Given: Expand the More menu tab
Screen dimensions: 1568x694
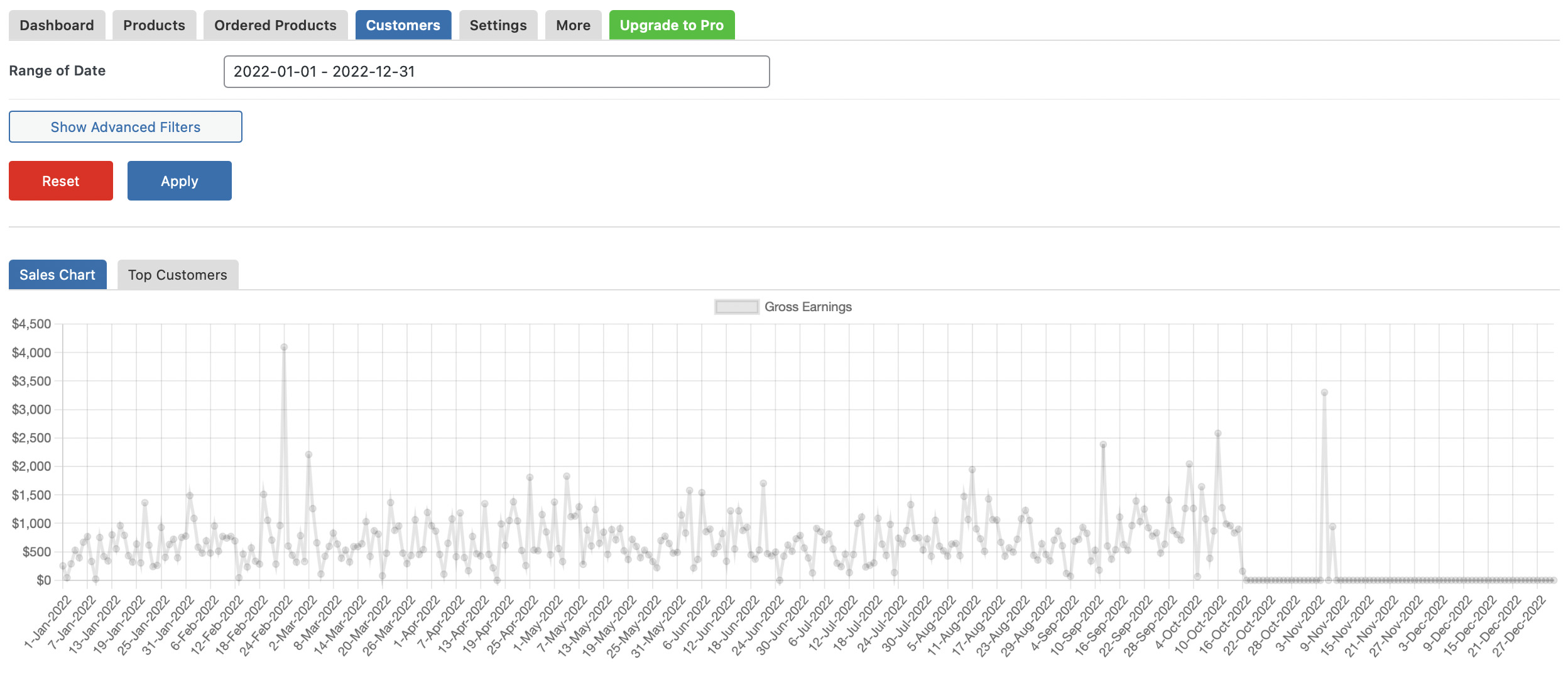Looking at the screenshot, I should [x=573, y=25].
